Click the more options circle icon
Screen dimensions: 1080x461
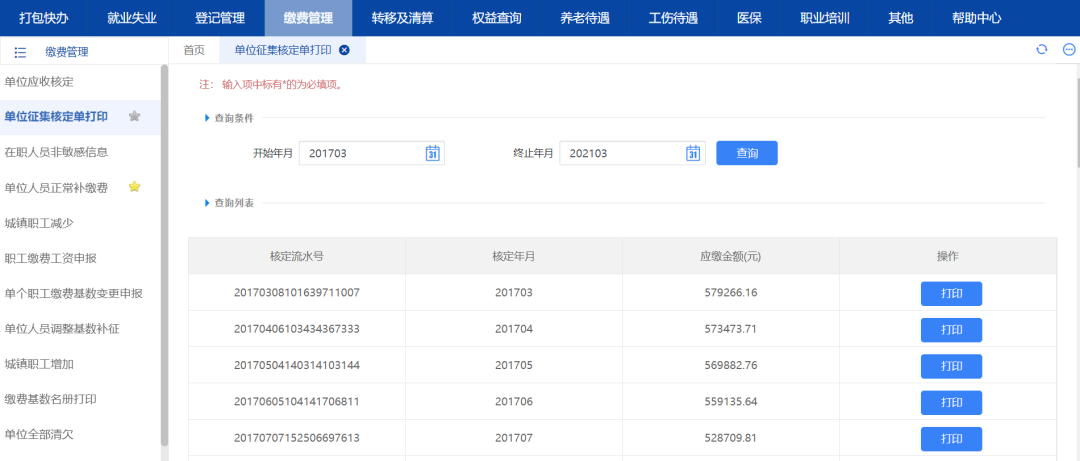coord(1067,50)
